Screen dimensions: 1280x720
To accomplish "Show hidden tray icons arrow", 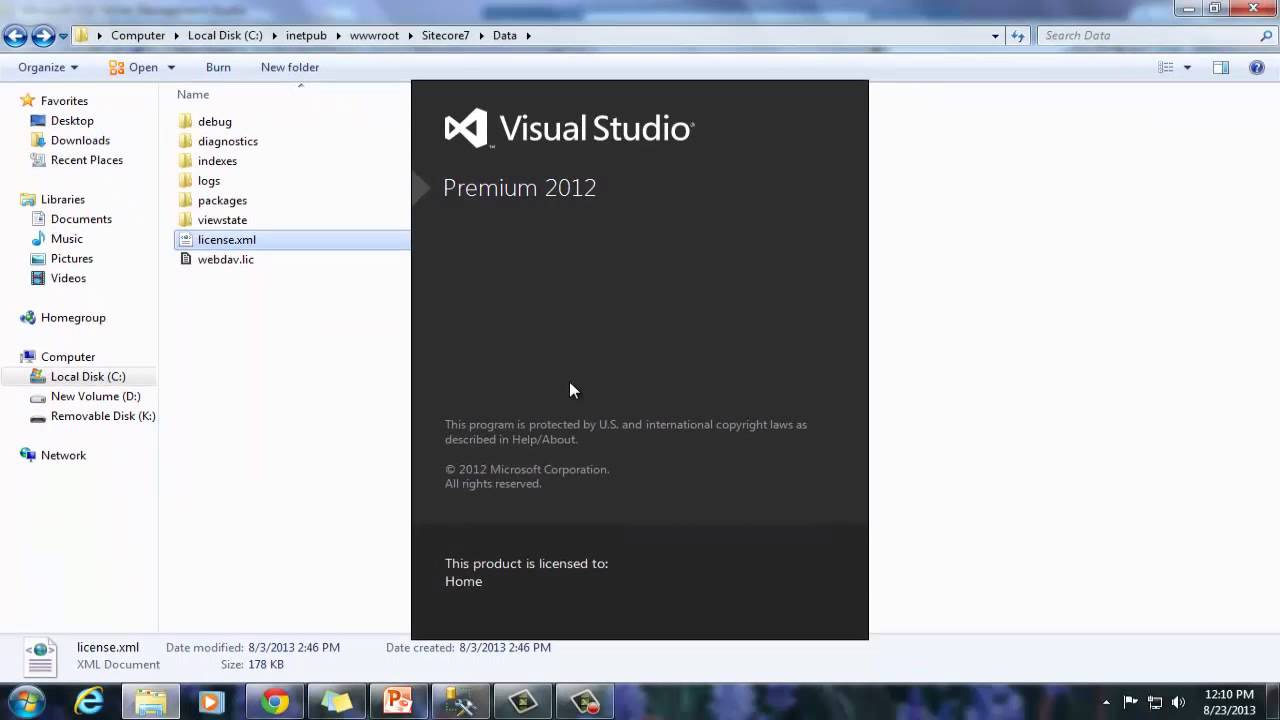I will pos(1106,702).
